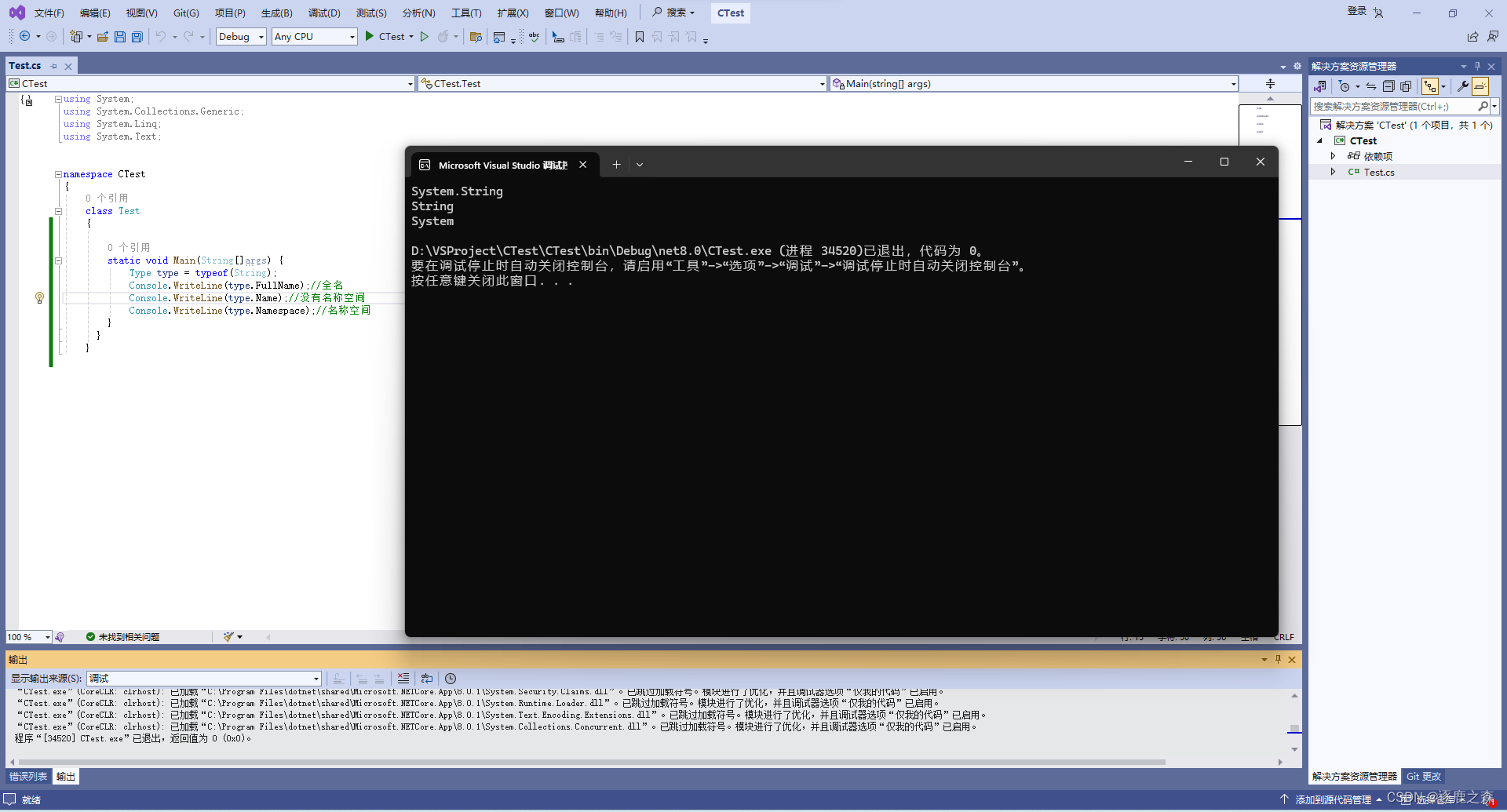This screenshot has width=1507, height=812.
Task: Click the Open File folder icon
Action: coord(103,36)
